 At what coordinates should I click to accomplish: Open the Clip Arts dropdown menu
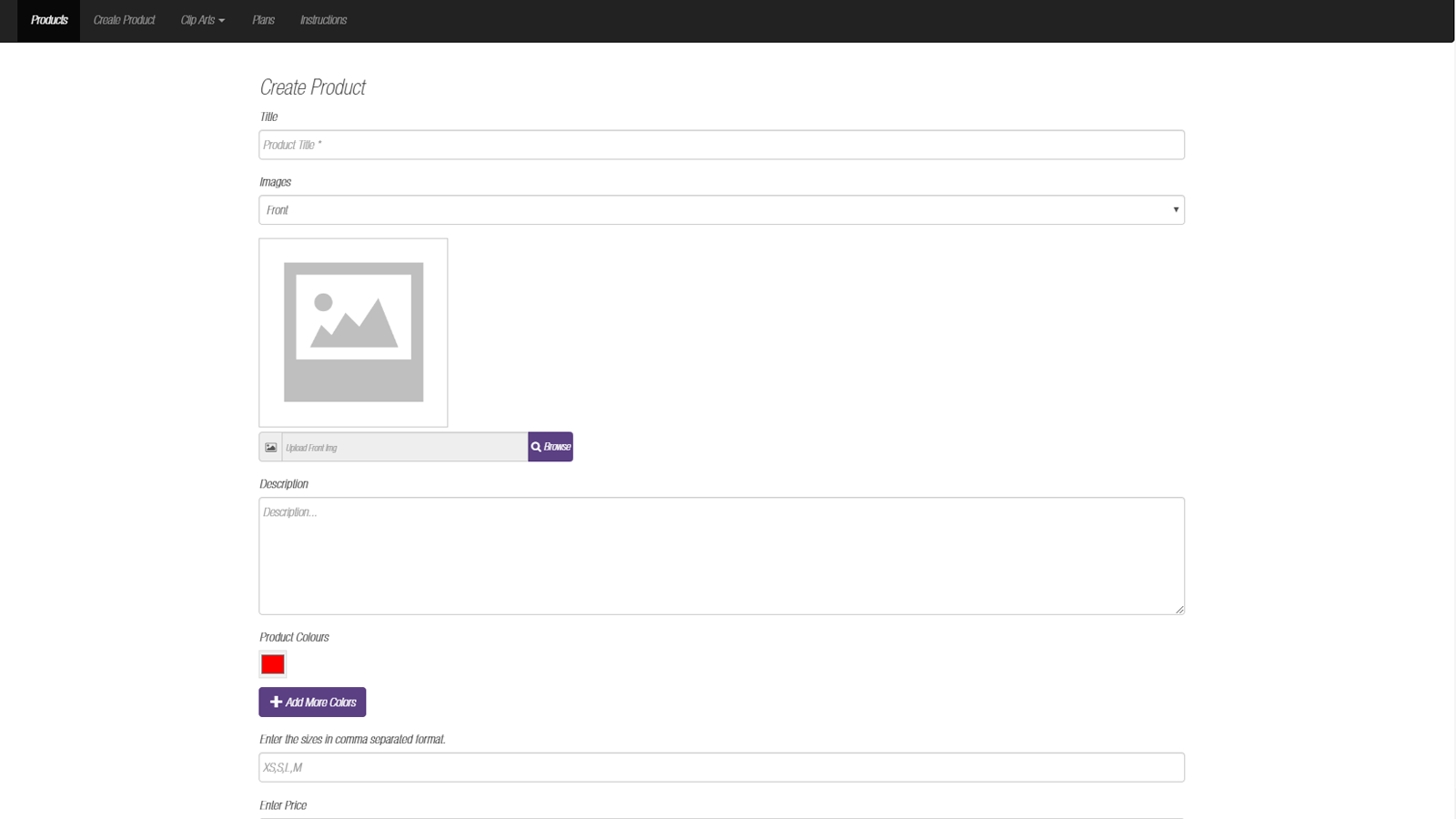(202, 20)
